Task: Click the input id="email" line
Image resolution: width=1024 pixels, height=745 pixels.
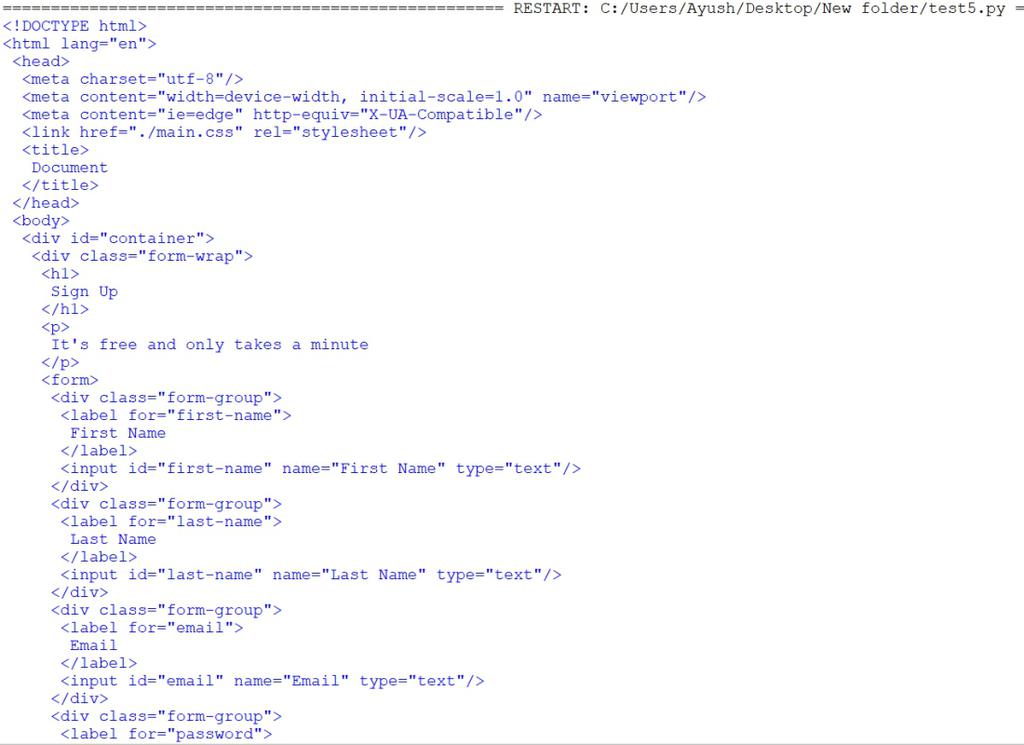Action: tap(272, 681)
